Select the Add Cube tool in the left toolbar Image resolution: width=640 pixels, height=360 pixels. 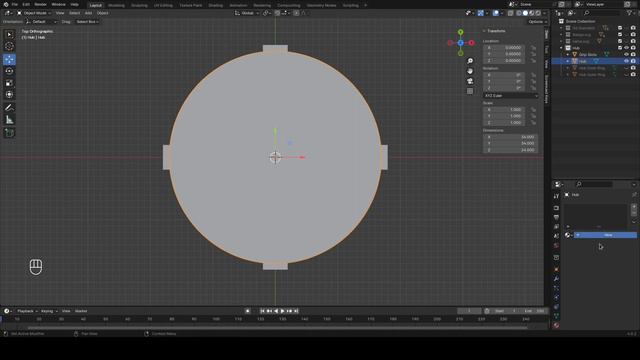9,133
